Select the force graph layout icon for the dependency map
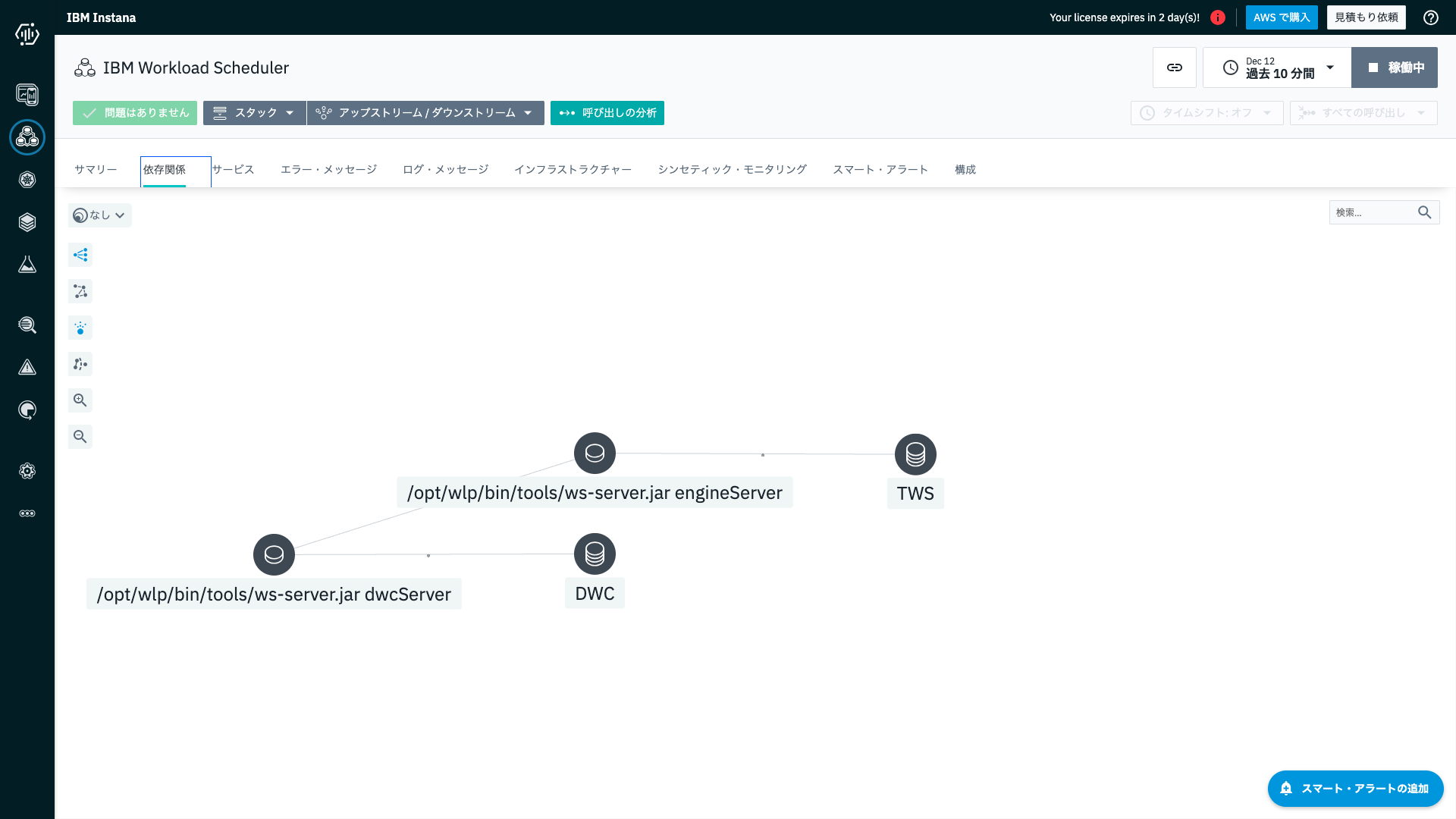The image size is (1456, 819). [x=80, y=291]
